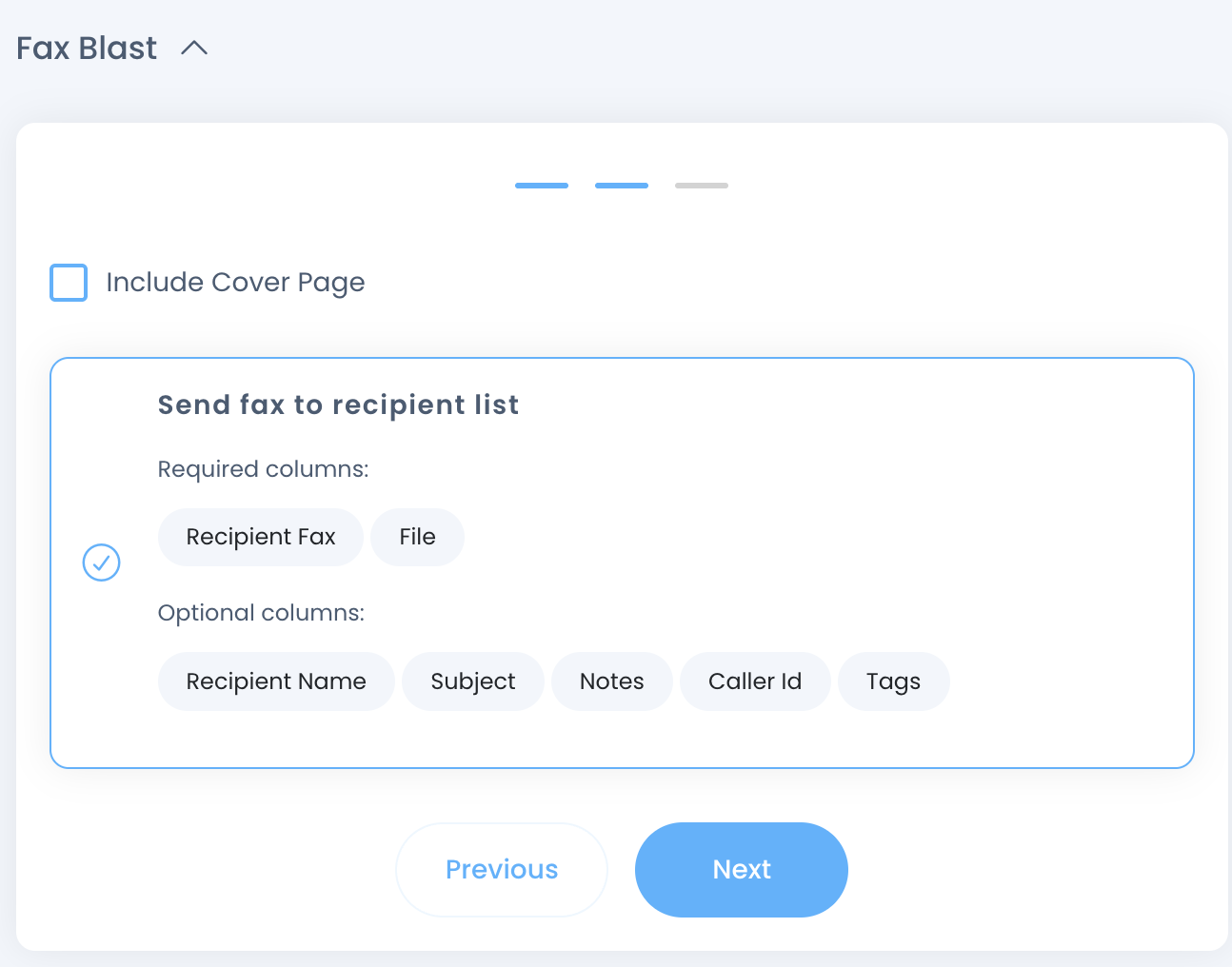Viewport: 1232px width, 967px height.
Task: Go to second wizard step indicator
Action: pyautogui.click(x=622, y=186)
